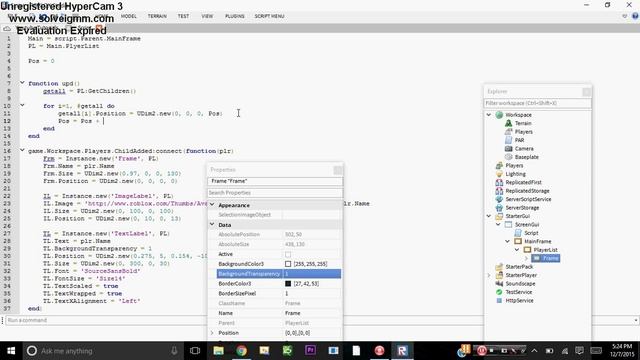Viewport: 640px width, 360px height.
Task: Select the HttpService icon
Action: point(499,300)
